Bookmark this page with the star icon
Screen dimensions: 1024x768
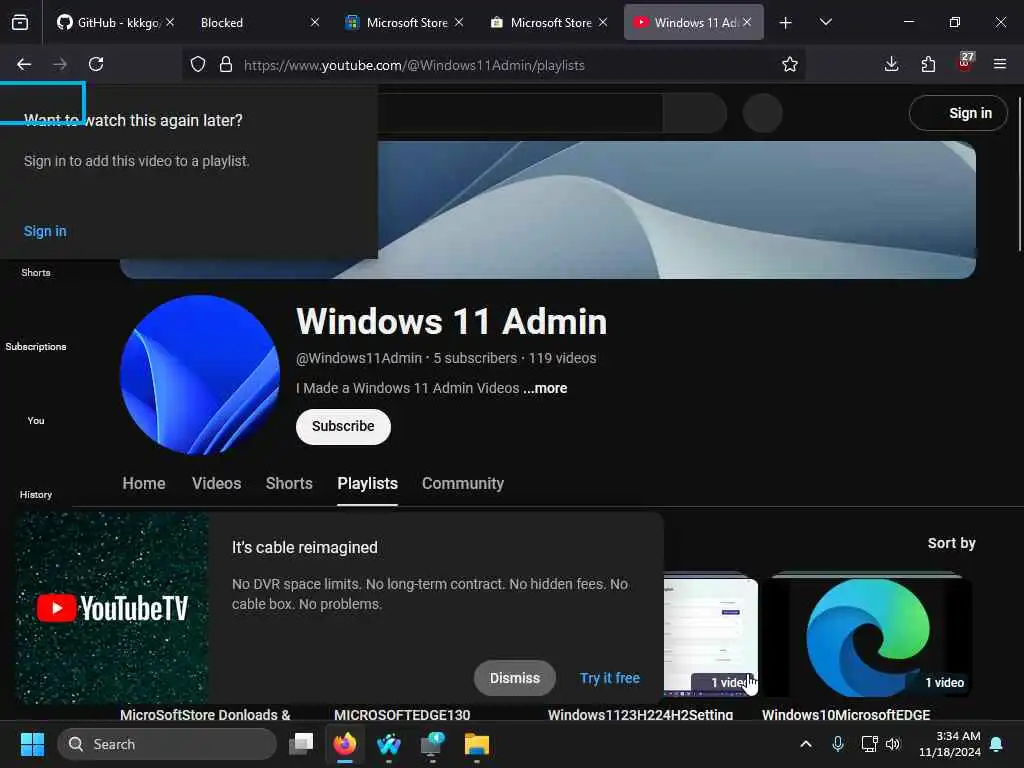790,64
